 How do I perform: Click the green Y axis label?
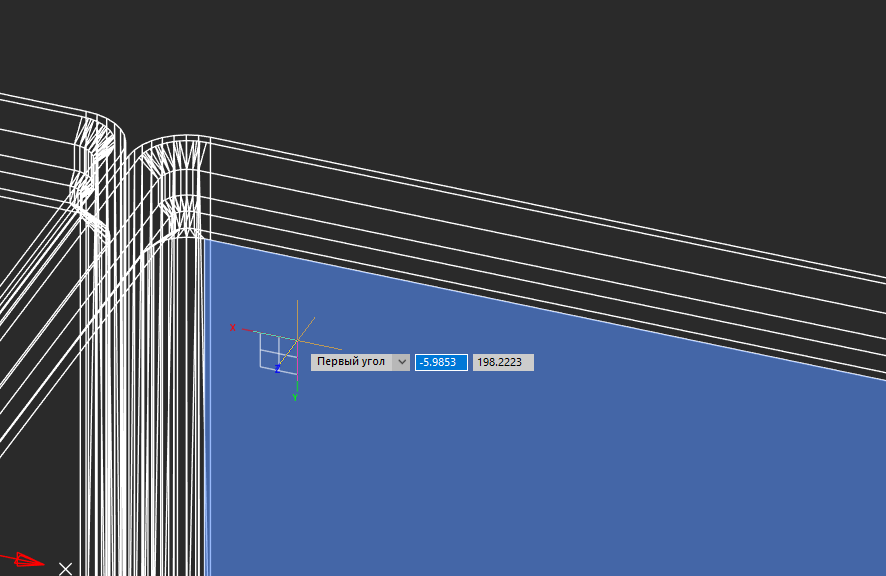point(295,398)
